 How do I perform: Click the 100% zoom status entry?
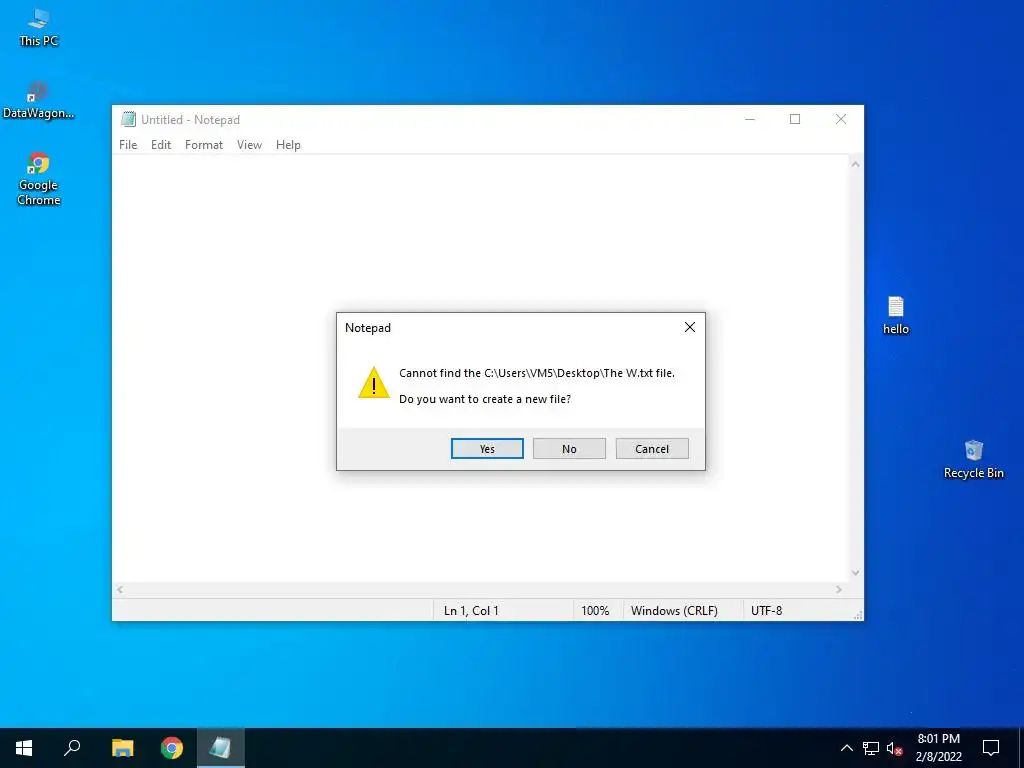click(x=595, y=611)
